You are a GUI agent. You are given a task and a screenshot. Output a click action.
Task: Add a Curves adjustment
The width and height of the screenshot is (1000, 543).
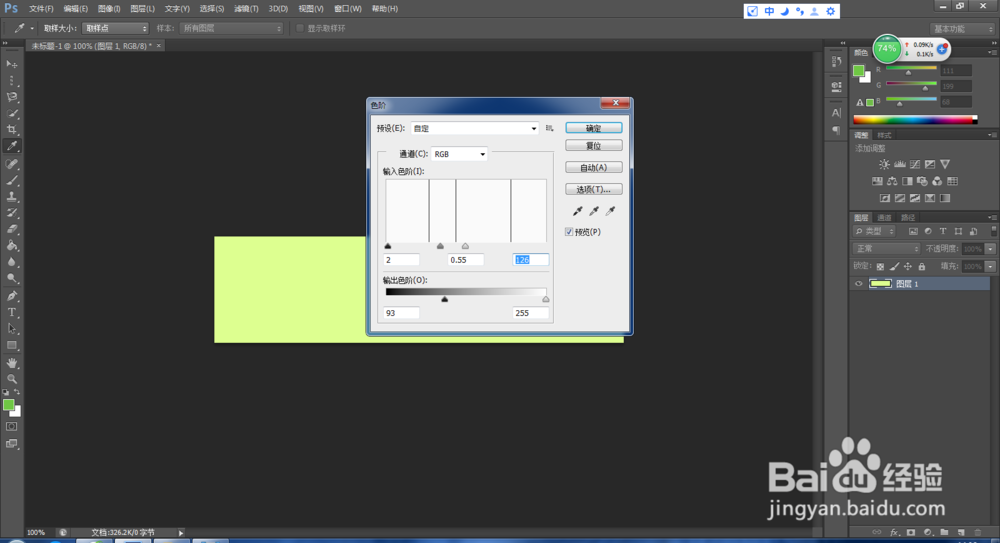915,165
